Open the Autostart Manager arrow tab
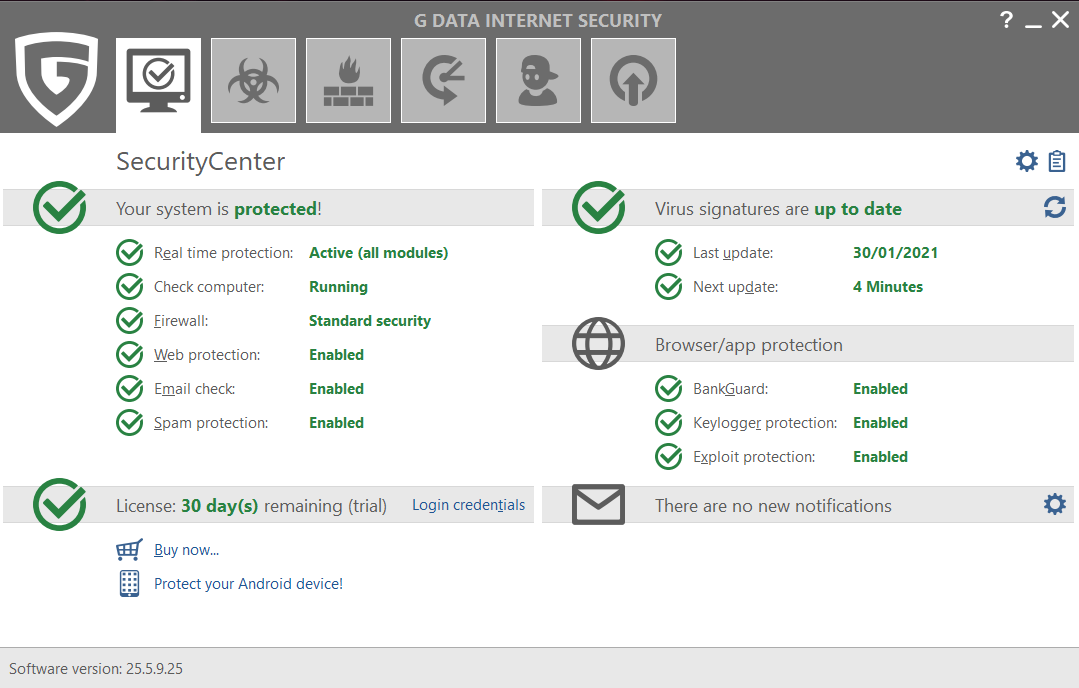This screenshot has height=688, width=1079. point(633,80)
